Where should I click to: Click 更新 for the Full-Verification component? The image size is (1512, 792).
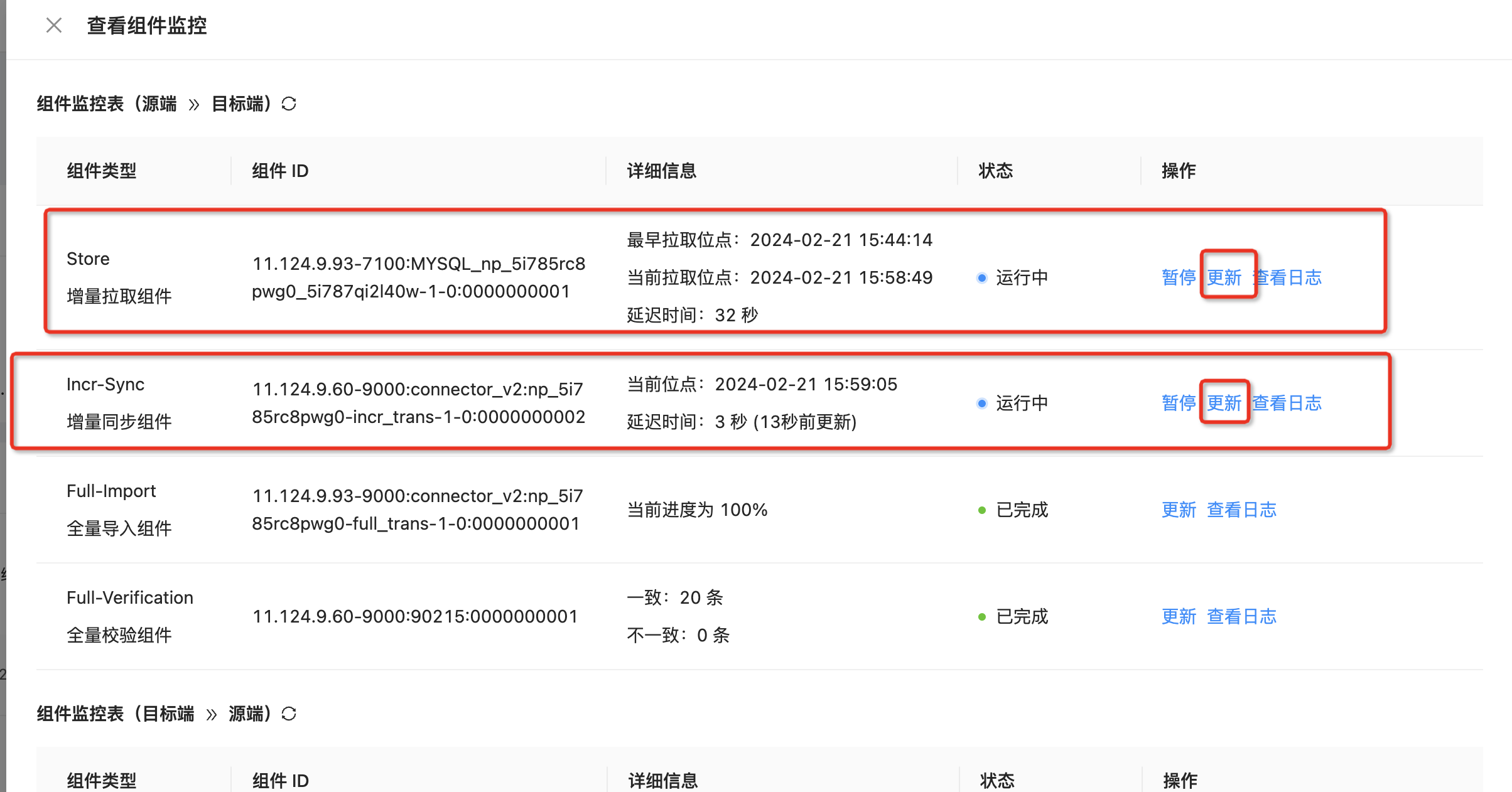point(1179,616)
